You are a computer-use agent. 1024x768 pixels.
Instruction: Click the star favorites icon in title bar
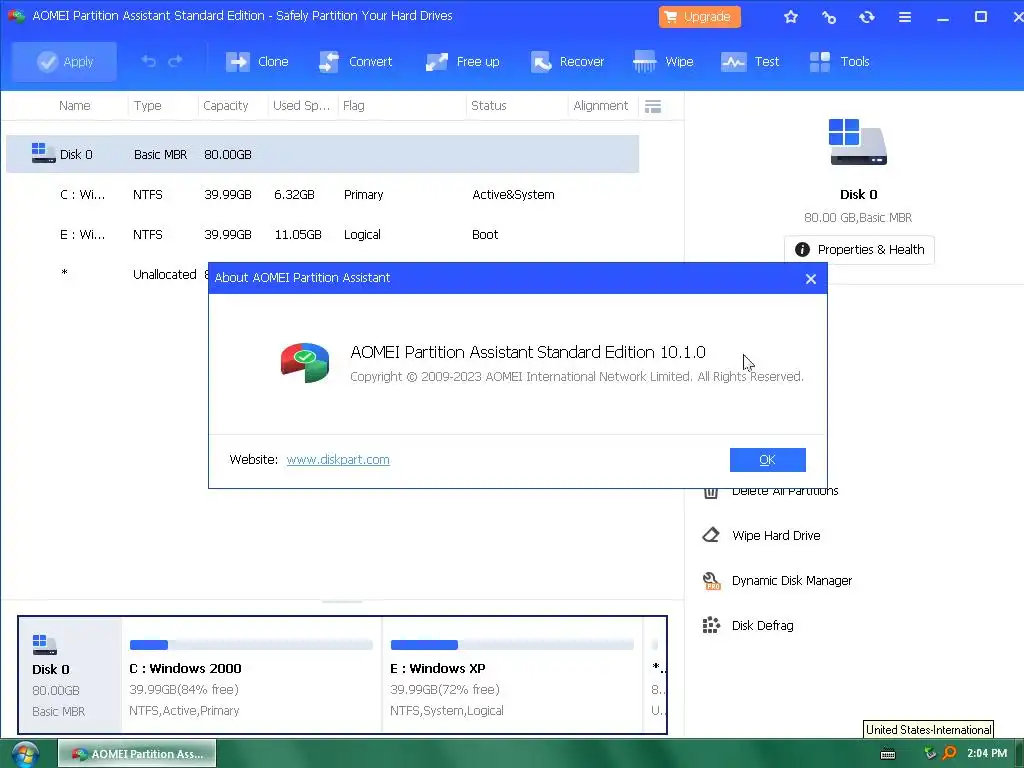[x=791, y=17]
